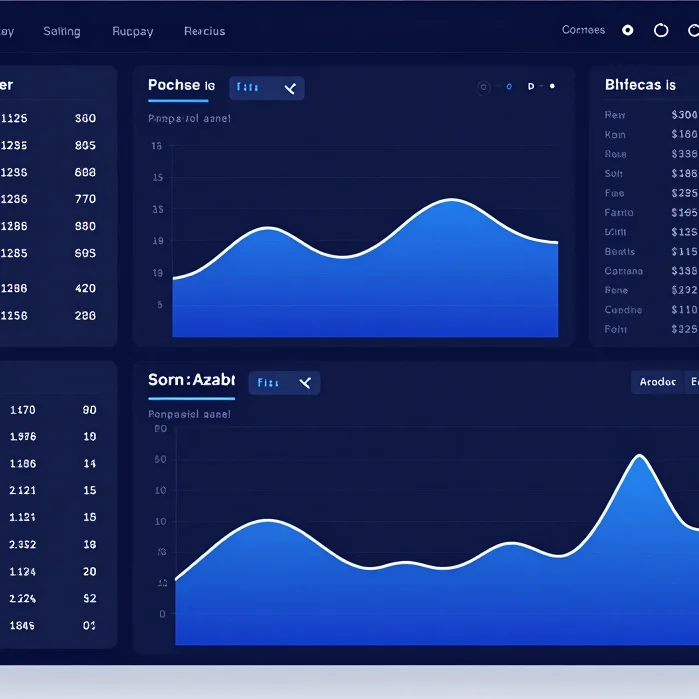This screenshot has width=699, height=699.
Task: Open the Reacius nav item
Action: 205,31
